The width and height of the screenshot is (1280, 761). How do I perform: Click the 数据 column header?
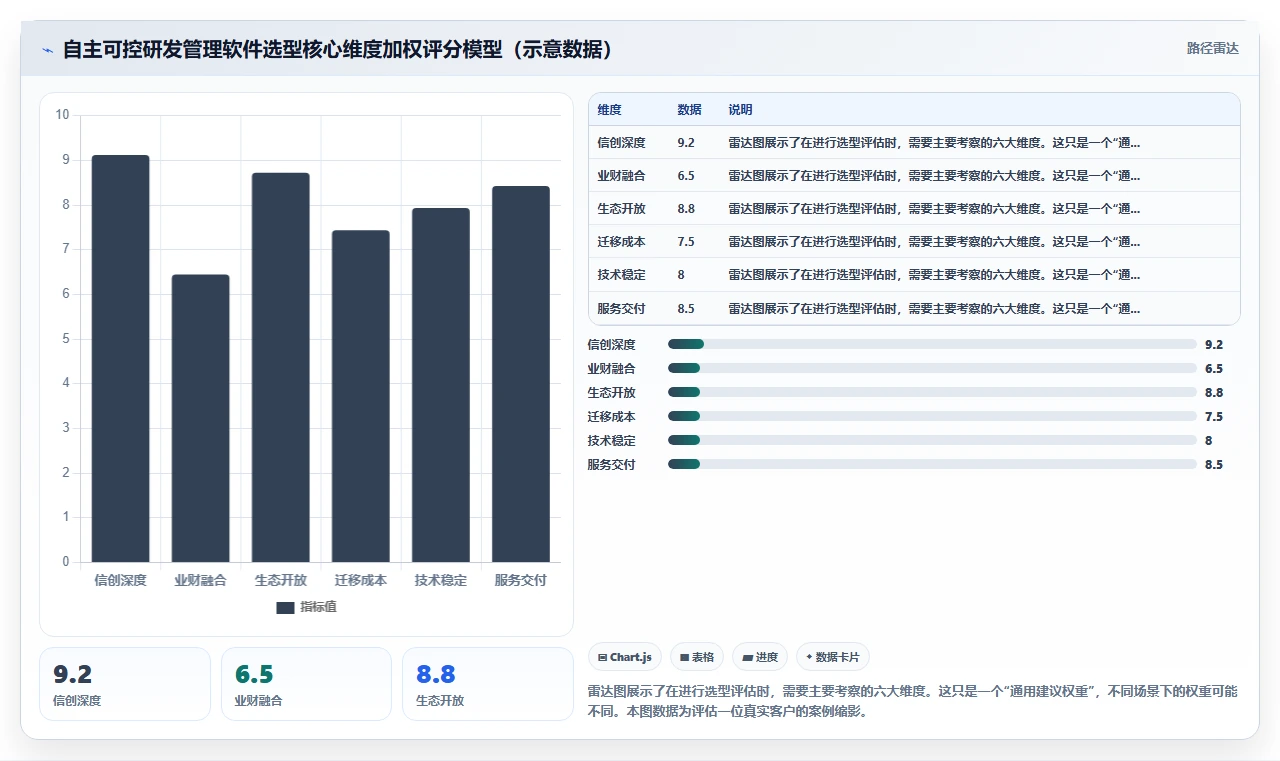689,110
